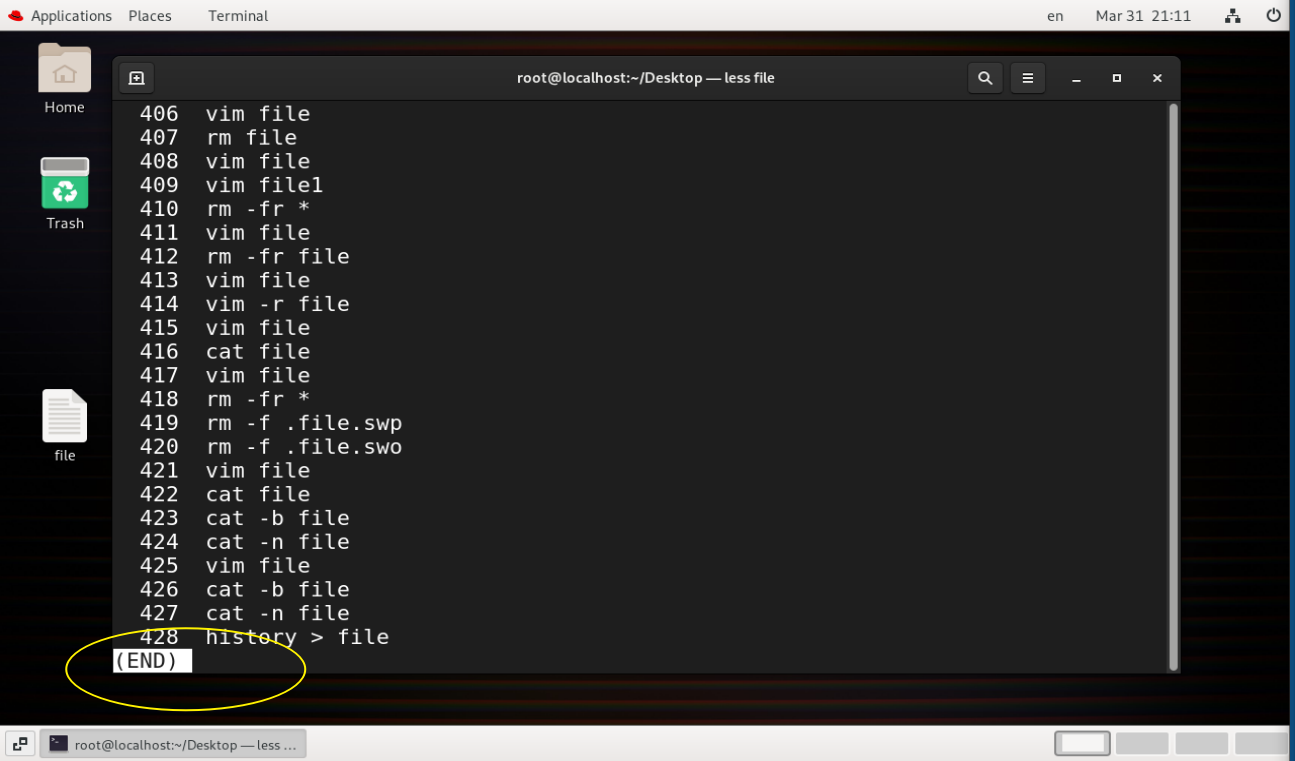Open a new terminal tab with plus icon
Viewport: 1295px width, 761px height.
pos(137,78)
